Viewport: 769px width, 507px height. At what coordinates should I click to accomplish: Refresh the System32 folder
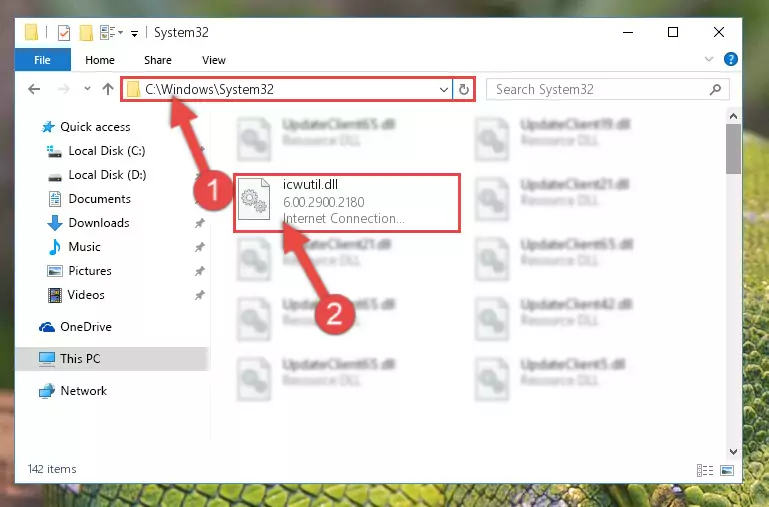pyautogui.click(x=463, y=90)
